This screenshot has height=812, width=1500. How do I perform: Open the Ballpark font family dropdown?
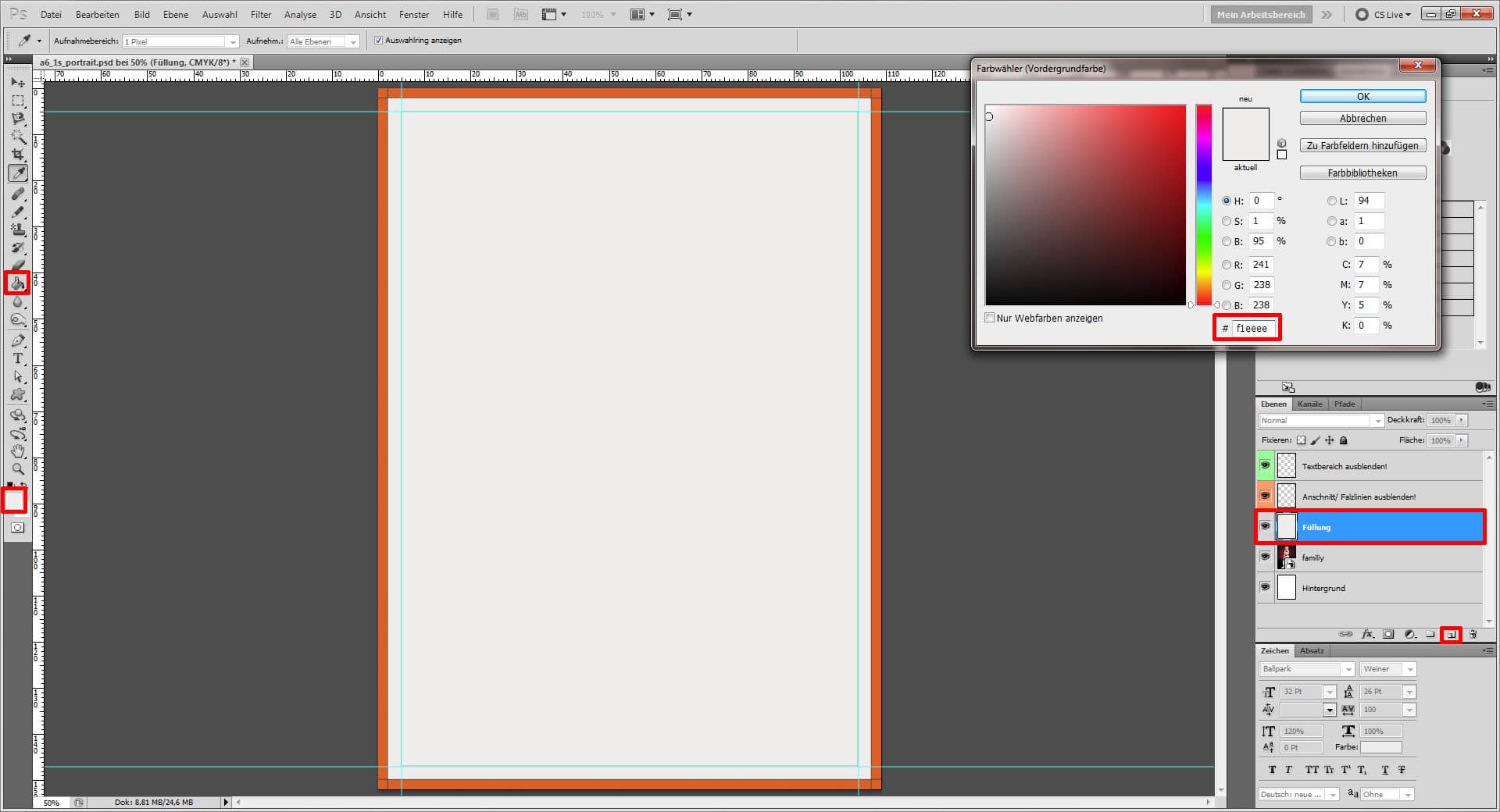point(1348,669)
